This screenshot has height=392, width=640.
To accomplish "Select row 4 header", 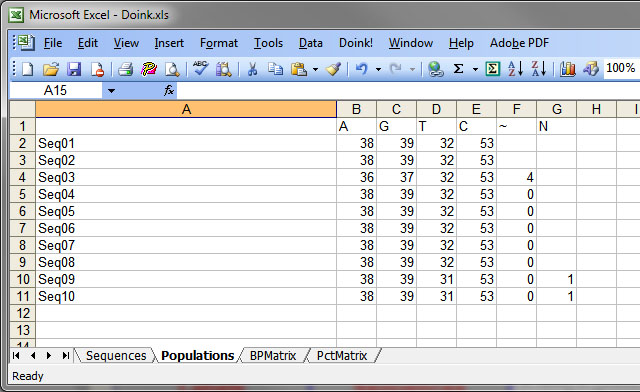I will click(x=22, y=177).
